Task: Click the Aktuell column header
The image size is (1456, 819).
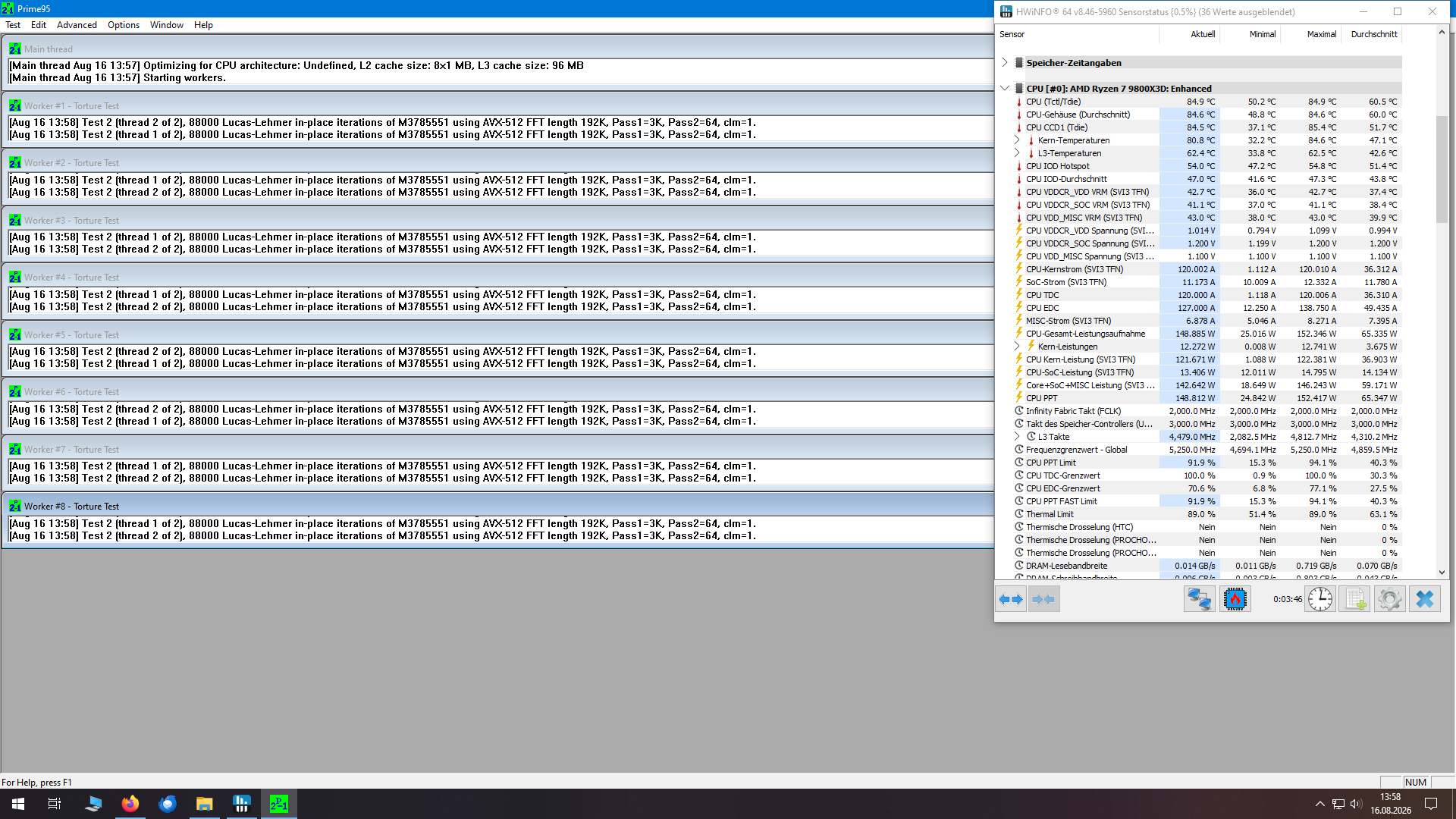Action: point(1189,34)
